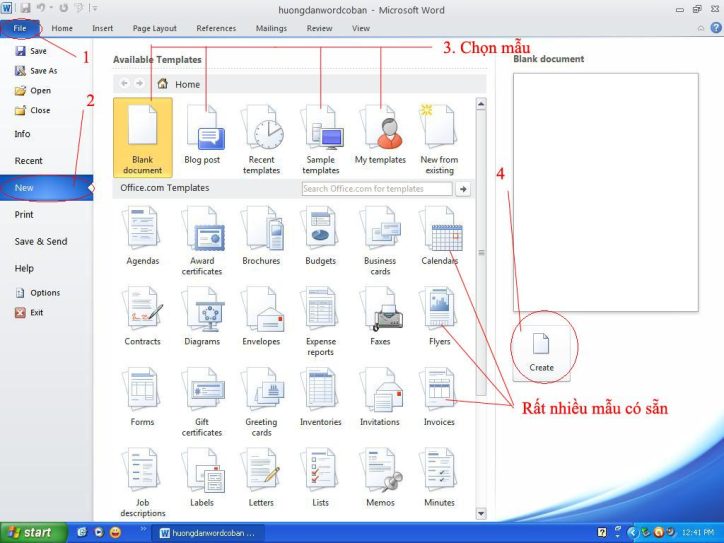Screen dimensions: 724x543
Task: Click the Windows start button
Action: (x=33, y=532)
